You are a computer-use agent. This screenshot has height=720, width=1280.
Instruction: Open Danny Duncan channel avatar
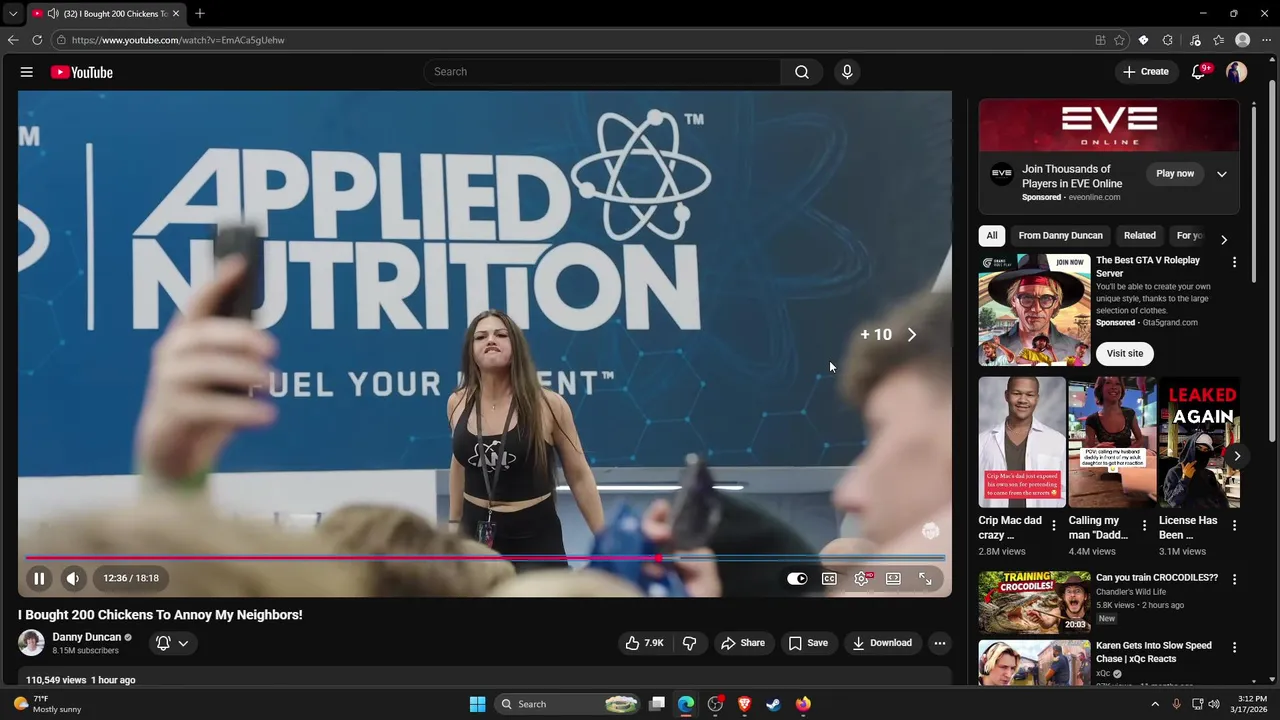tap(31, 643)
